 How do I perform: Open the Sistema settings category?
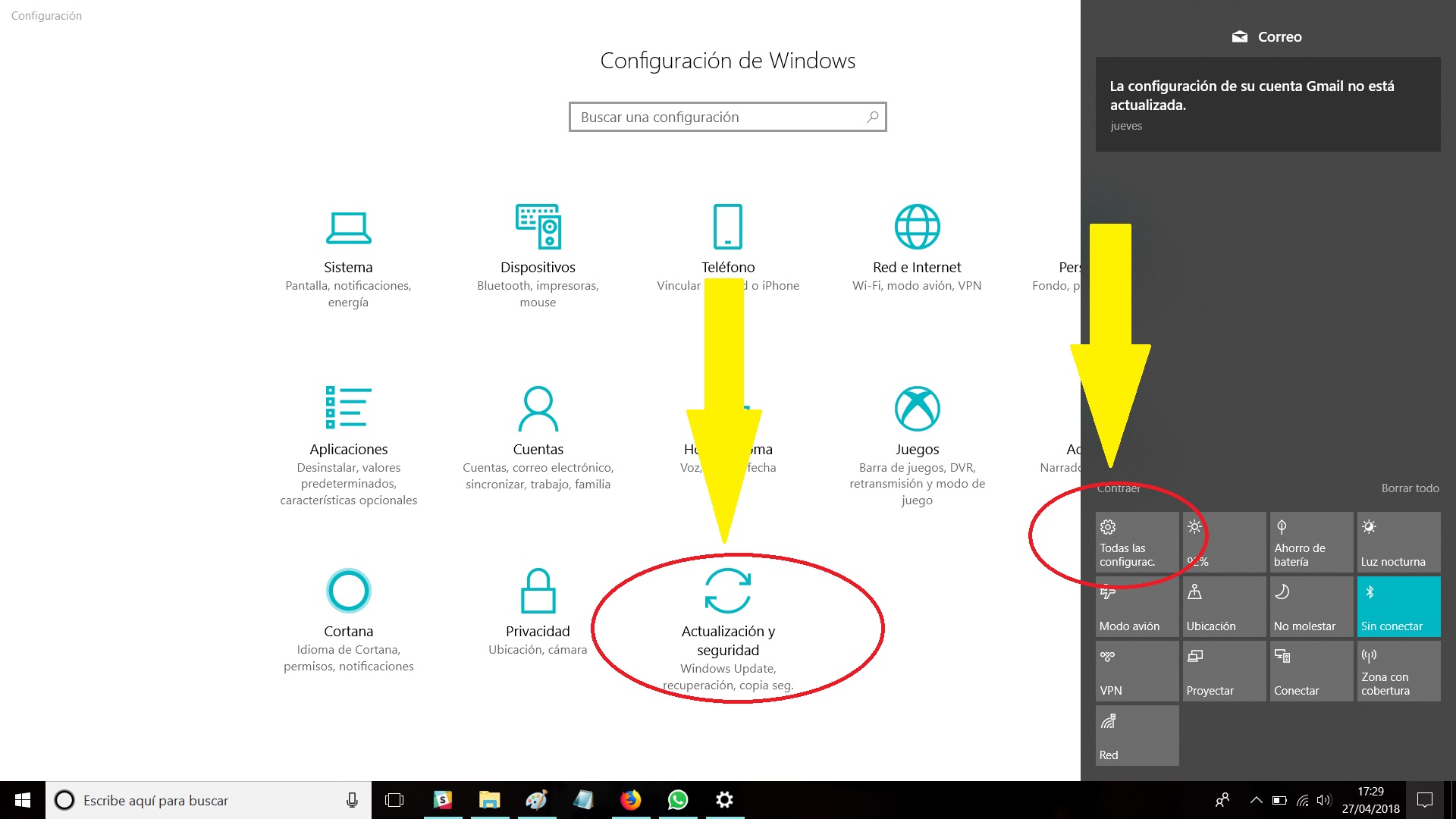(348, 258)
